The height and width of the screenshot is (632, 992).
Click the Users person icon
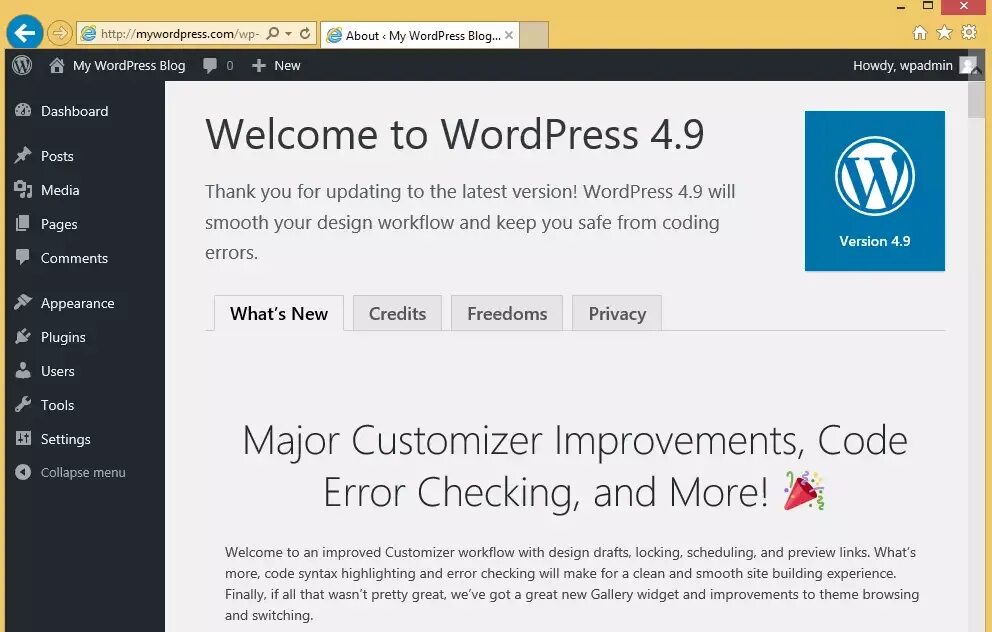(x=23, y=370)
